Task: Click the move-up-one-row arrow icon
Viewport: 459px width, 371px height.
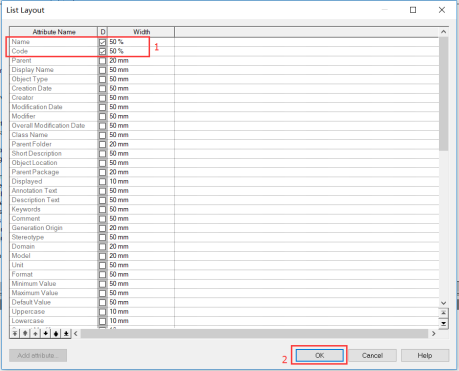Action: coord(35,333)
